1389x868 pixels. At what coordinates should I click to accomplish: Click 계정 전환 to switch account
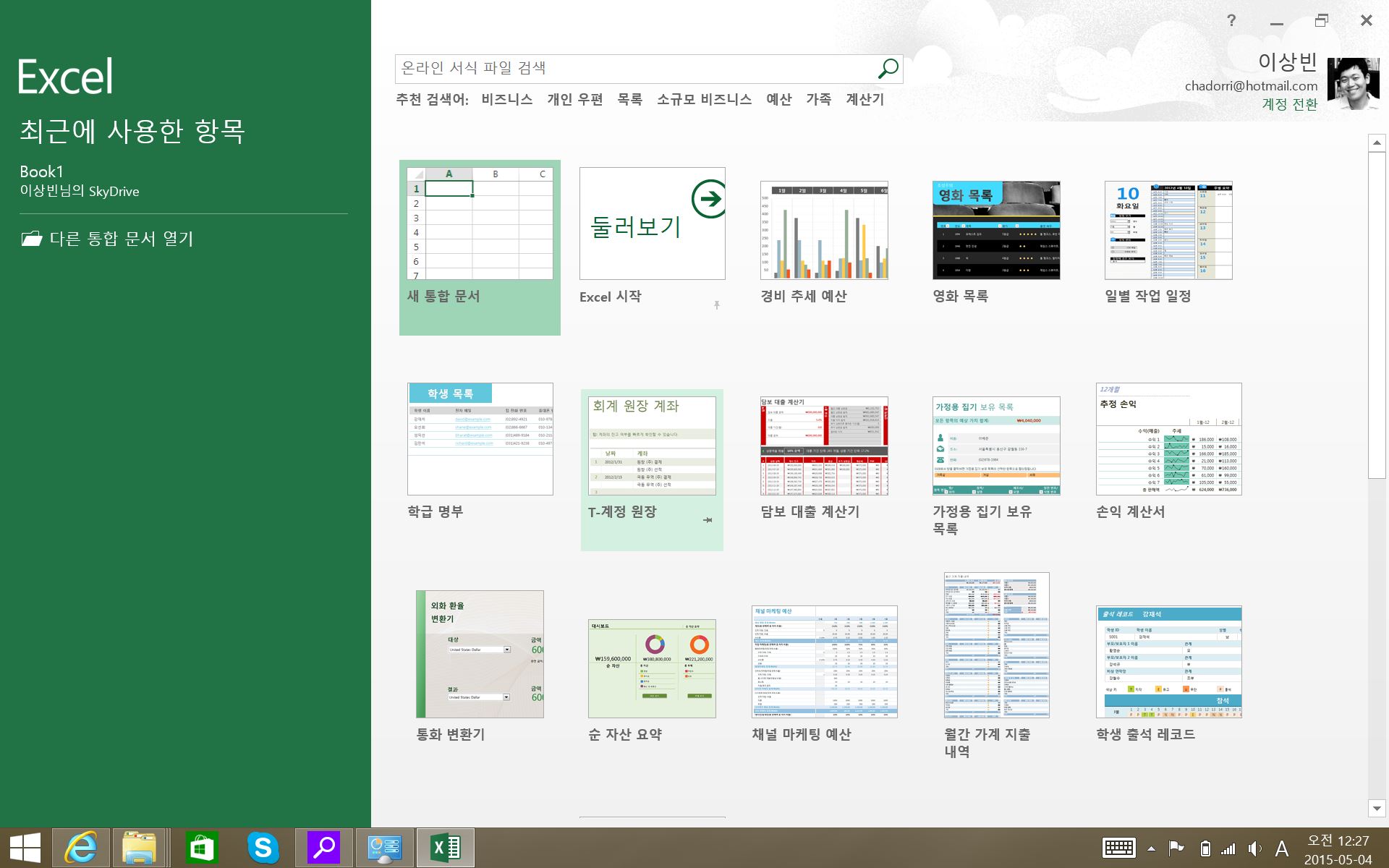1290,104
